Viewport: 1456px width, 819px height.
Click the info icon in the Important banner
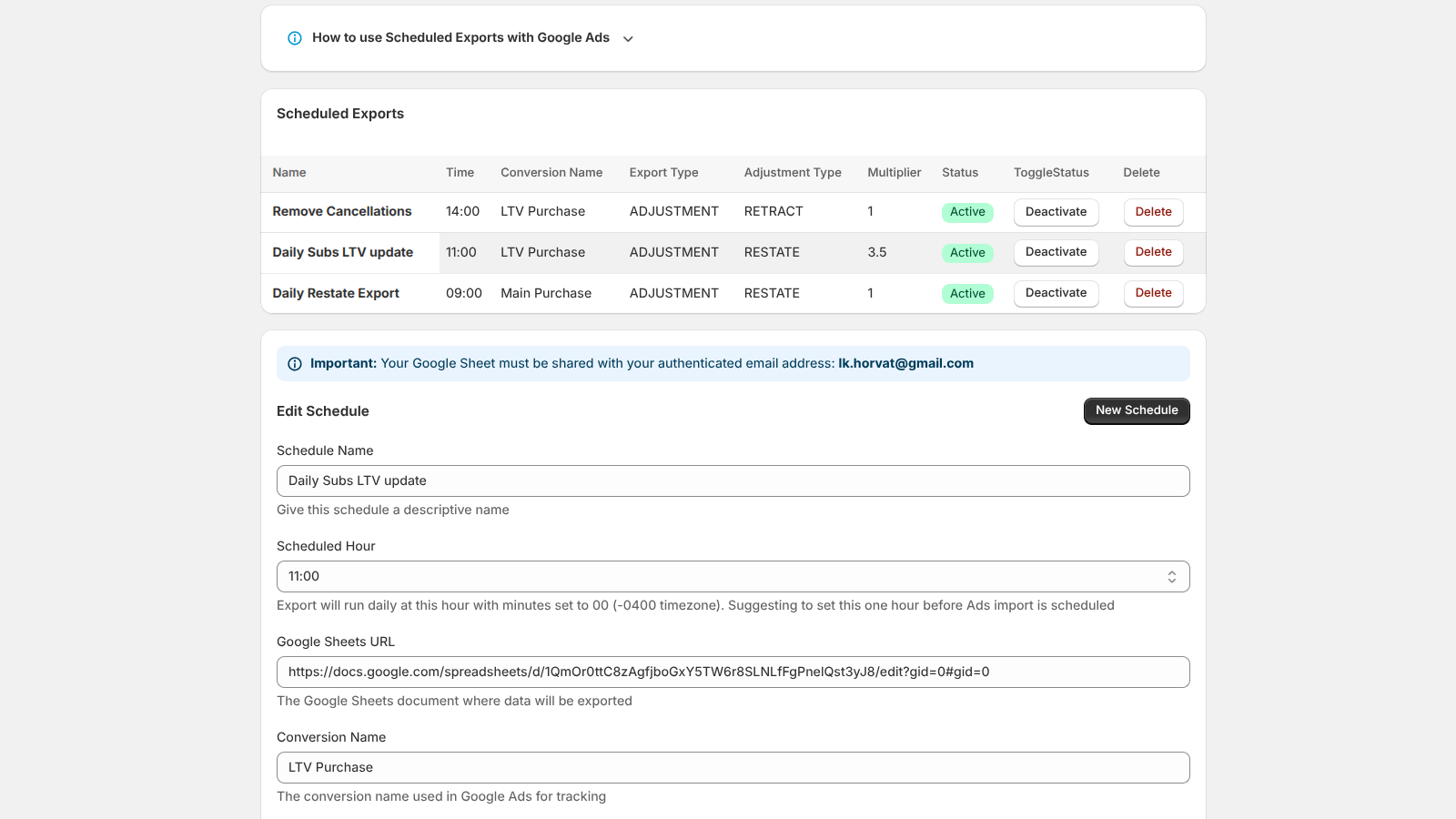(x=294, y=363)
